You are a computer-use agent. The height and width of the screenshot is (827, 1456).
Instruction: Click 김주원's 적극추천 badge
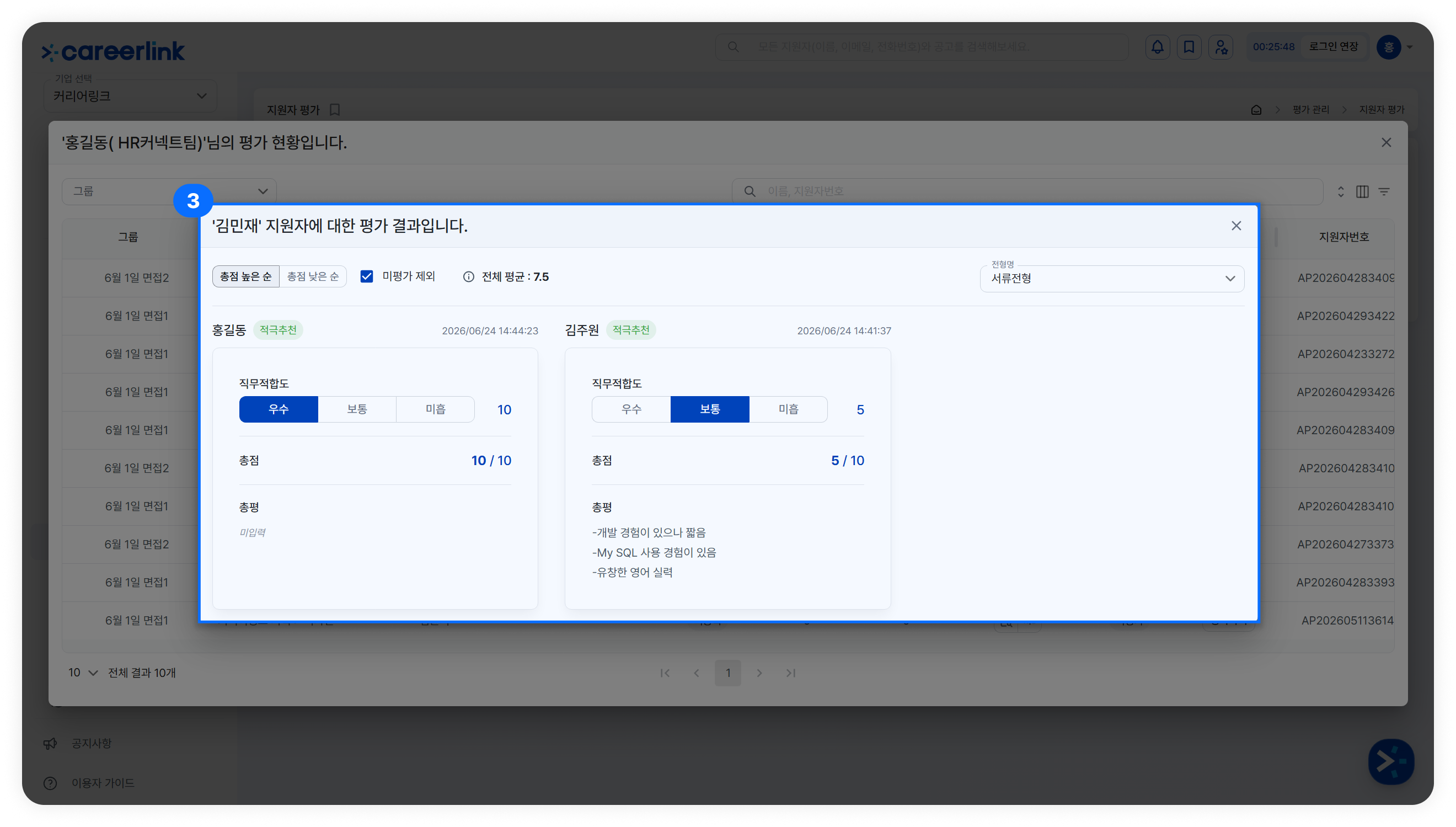click(631, 330)
